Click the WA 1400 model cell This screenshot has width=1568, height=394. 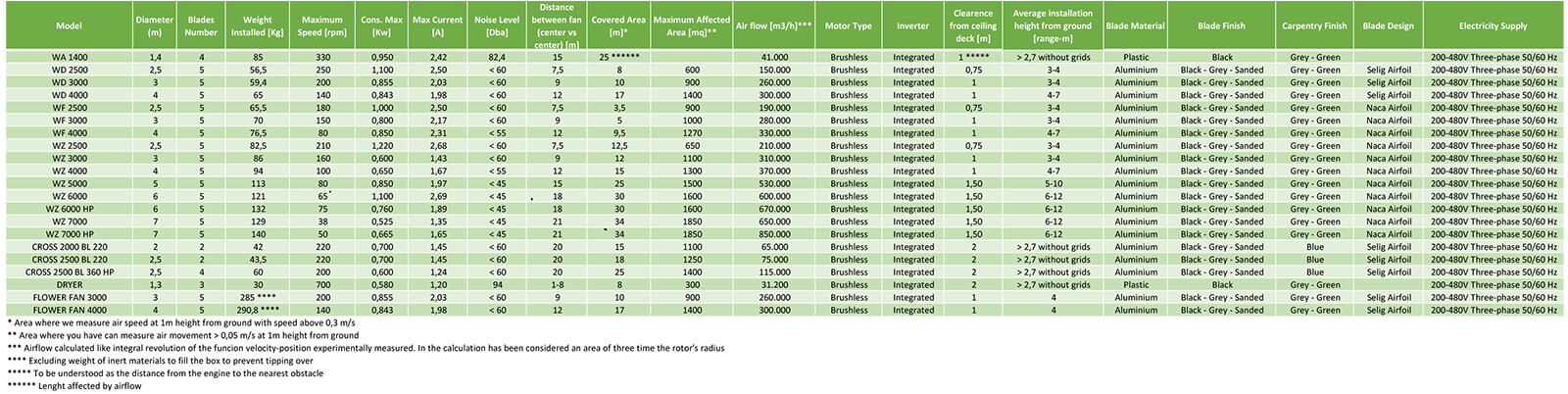tap(70, 58)
